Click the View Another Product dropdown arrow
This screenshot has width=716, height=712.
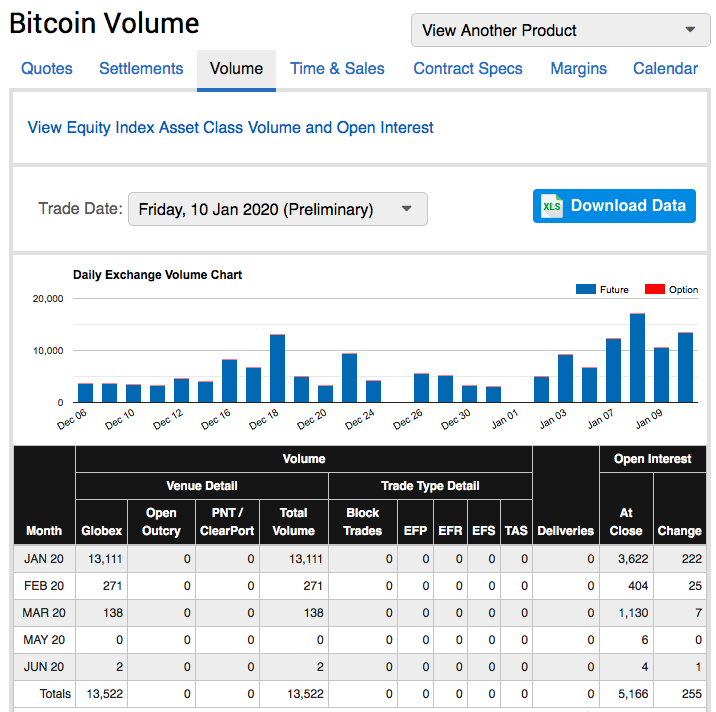[690, 30]
